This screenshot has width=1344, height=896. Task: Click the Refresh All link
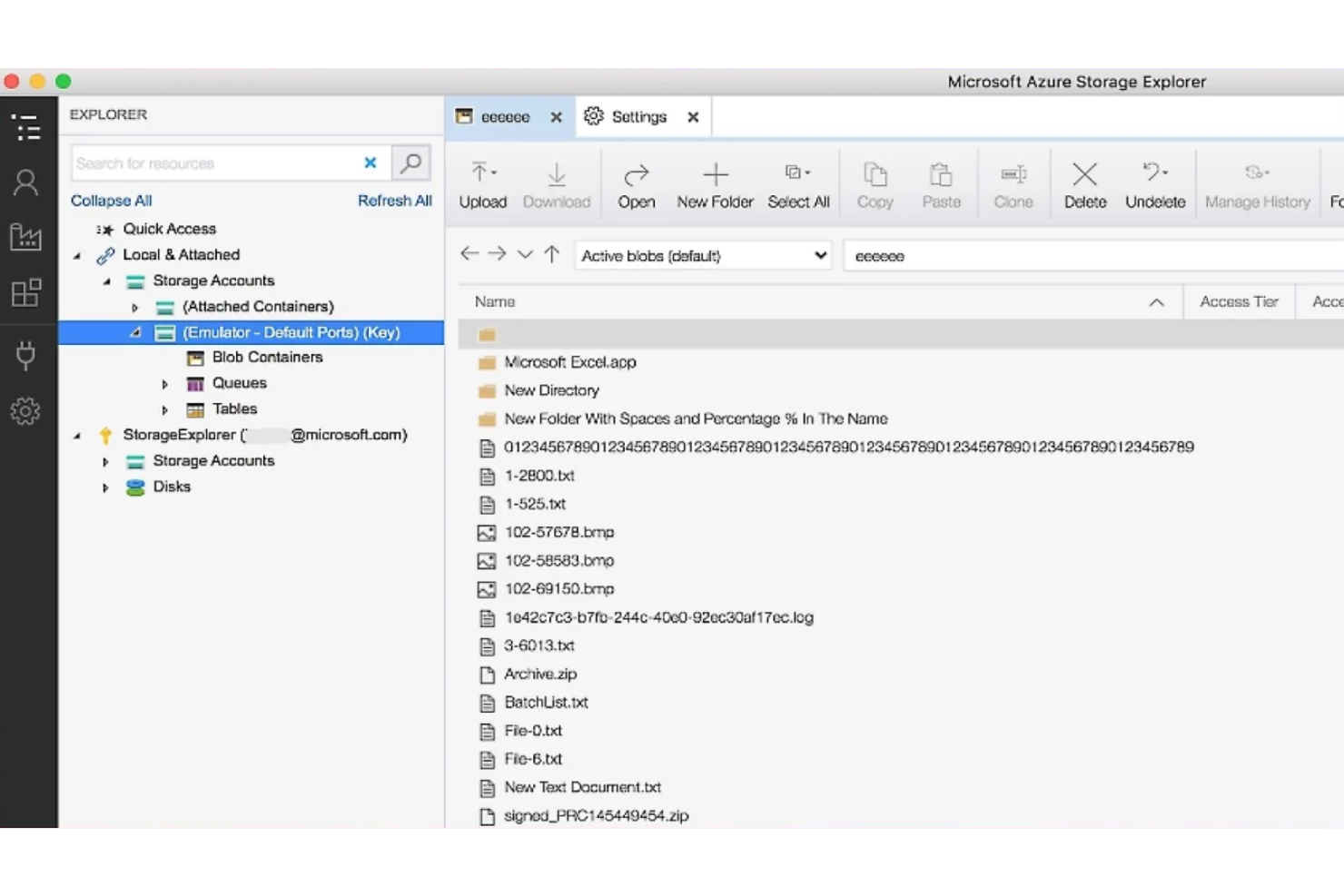(x=394, y=200)
